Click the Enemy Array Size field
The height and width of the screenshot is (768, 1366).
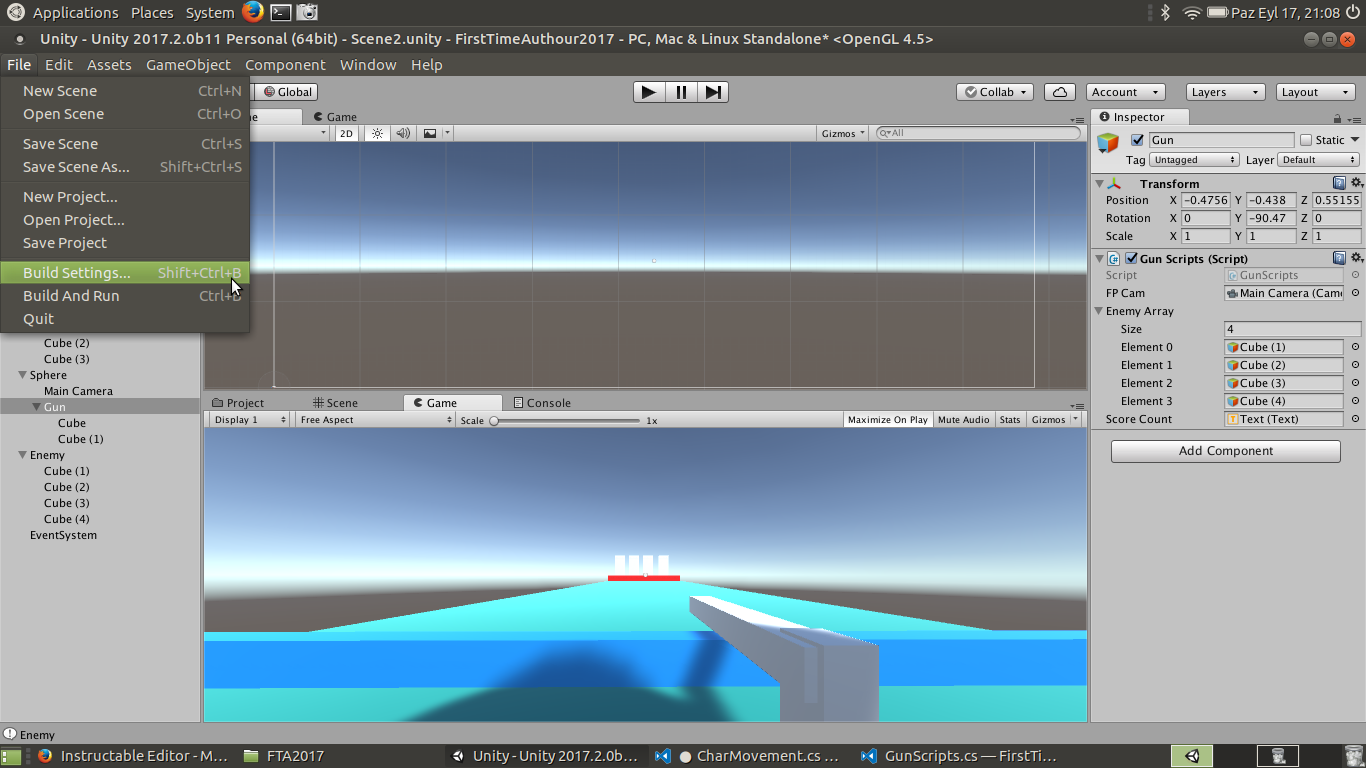point(1292,329)
